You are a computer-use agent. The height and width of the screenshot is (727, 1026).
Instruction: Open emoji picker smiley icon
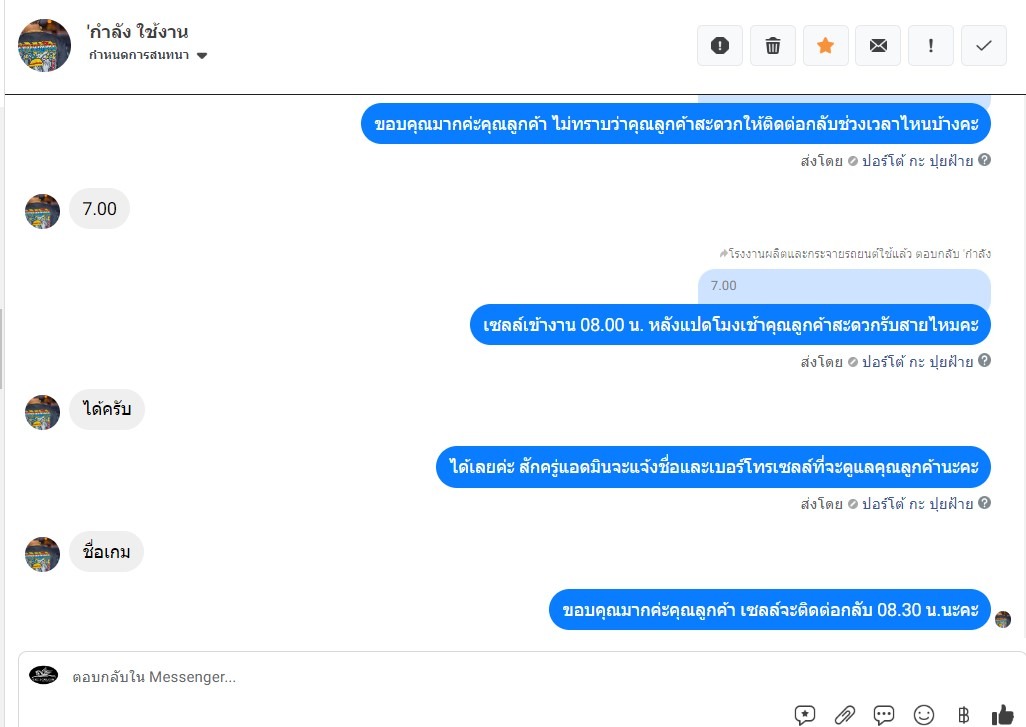point(924,715)
